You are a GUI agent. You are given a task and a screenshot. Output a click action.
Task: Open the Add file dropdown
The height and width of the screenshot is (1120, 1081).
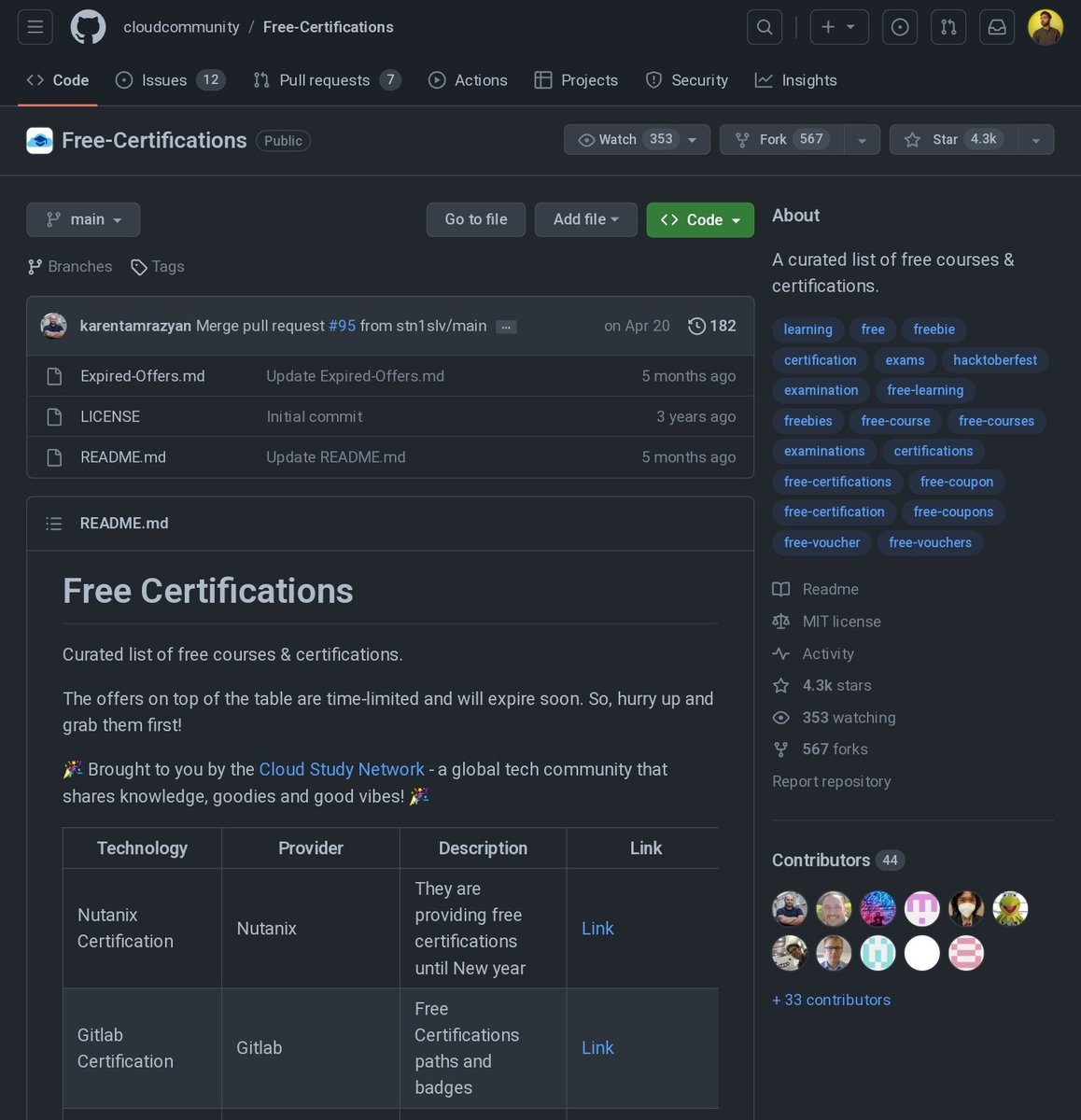click(586, 219)
